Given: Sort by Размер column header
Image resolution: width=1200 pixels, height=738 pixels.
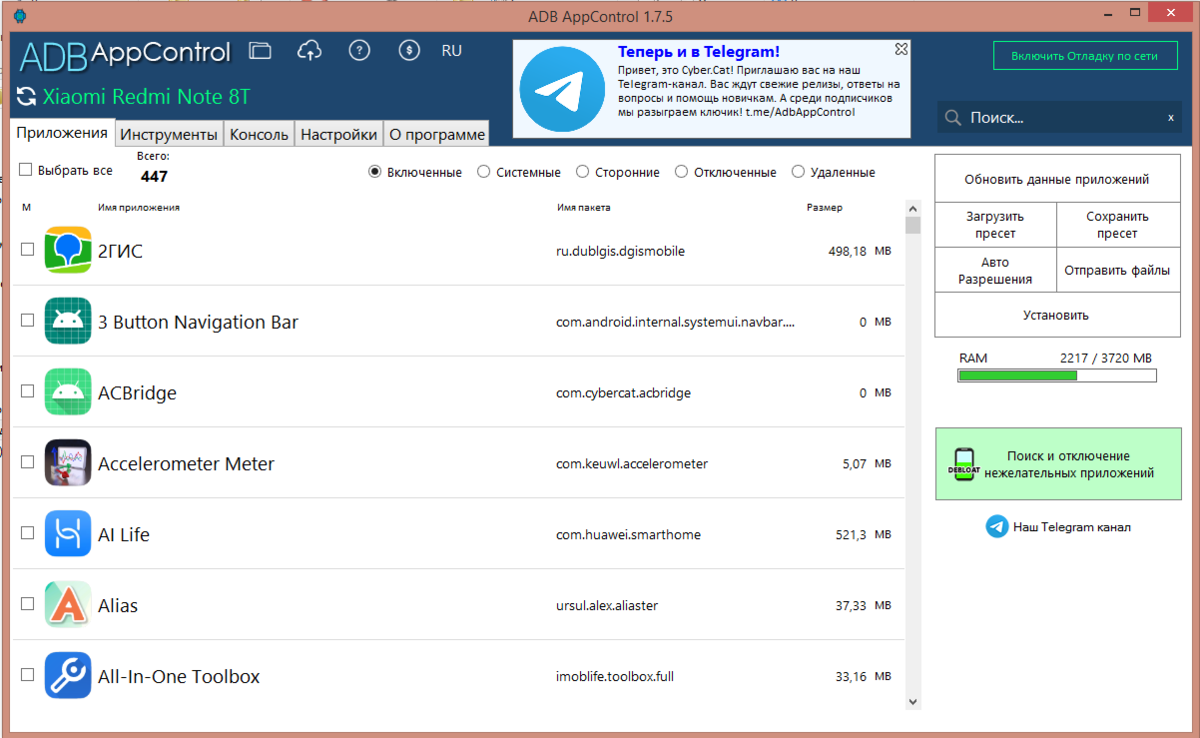Looking at the screenshot, I should click(825, 208).
